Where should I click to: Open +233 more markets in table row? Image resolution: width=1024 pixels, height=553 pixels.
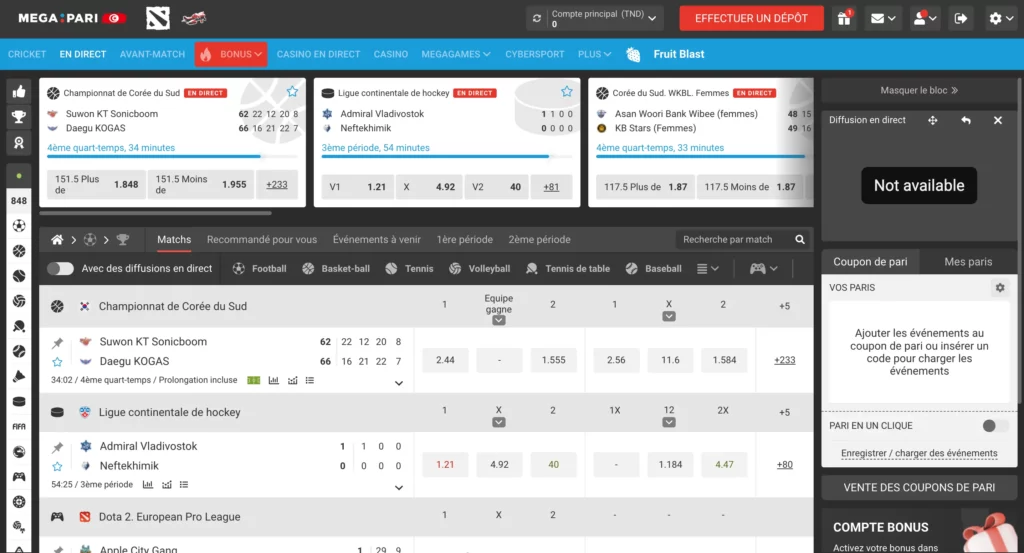[784, 360]
